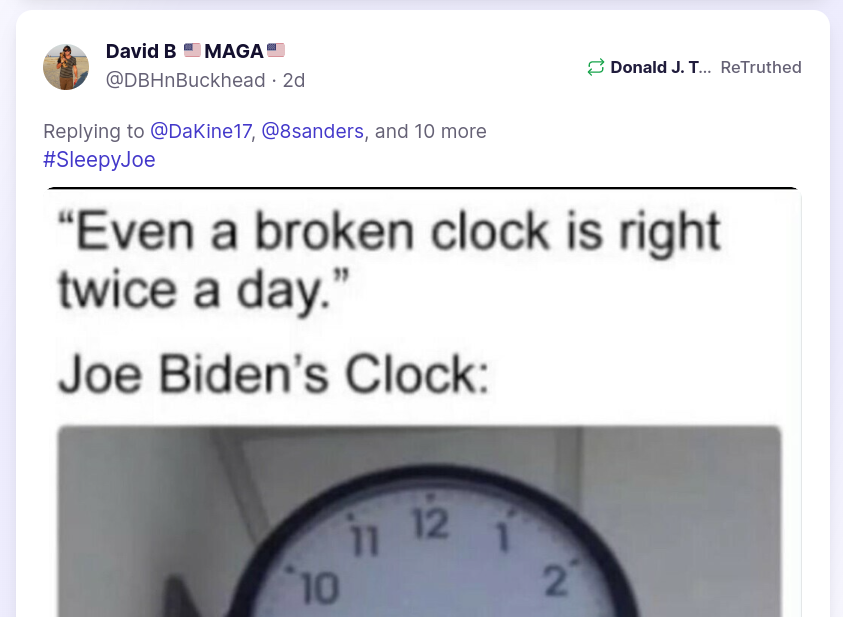
Task: Click David B's profile avatar
Action: click(x=66, y=67)
